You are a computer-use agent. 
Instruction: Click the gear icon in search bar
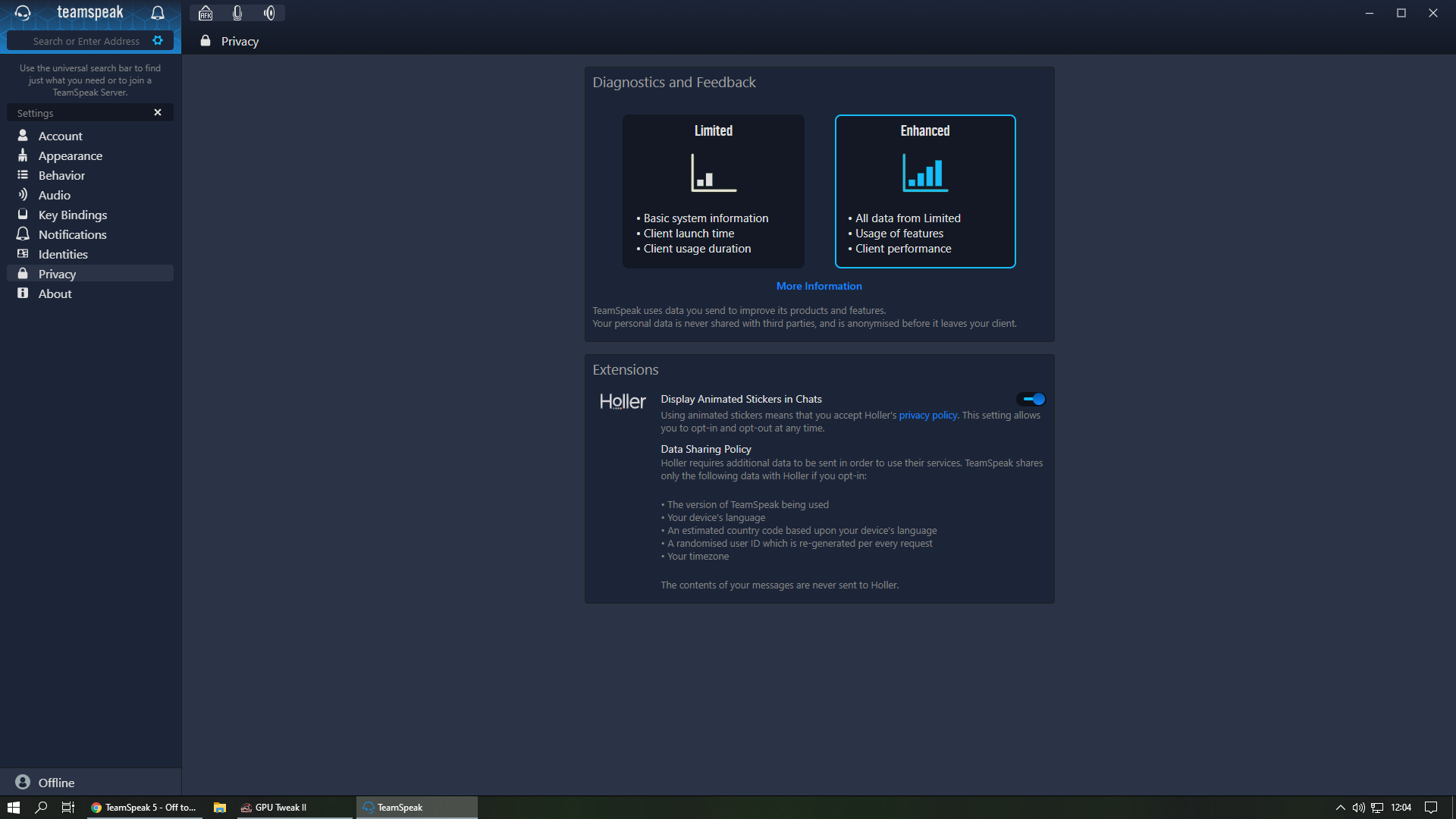click(x=158, y=41)
